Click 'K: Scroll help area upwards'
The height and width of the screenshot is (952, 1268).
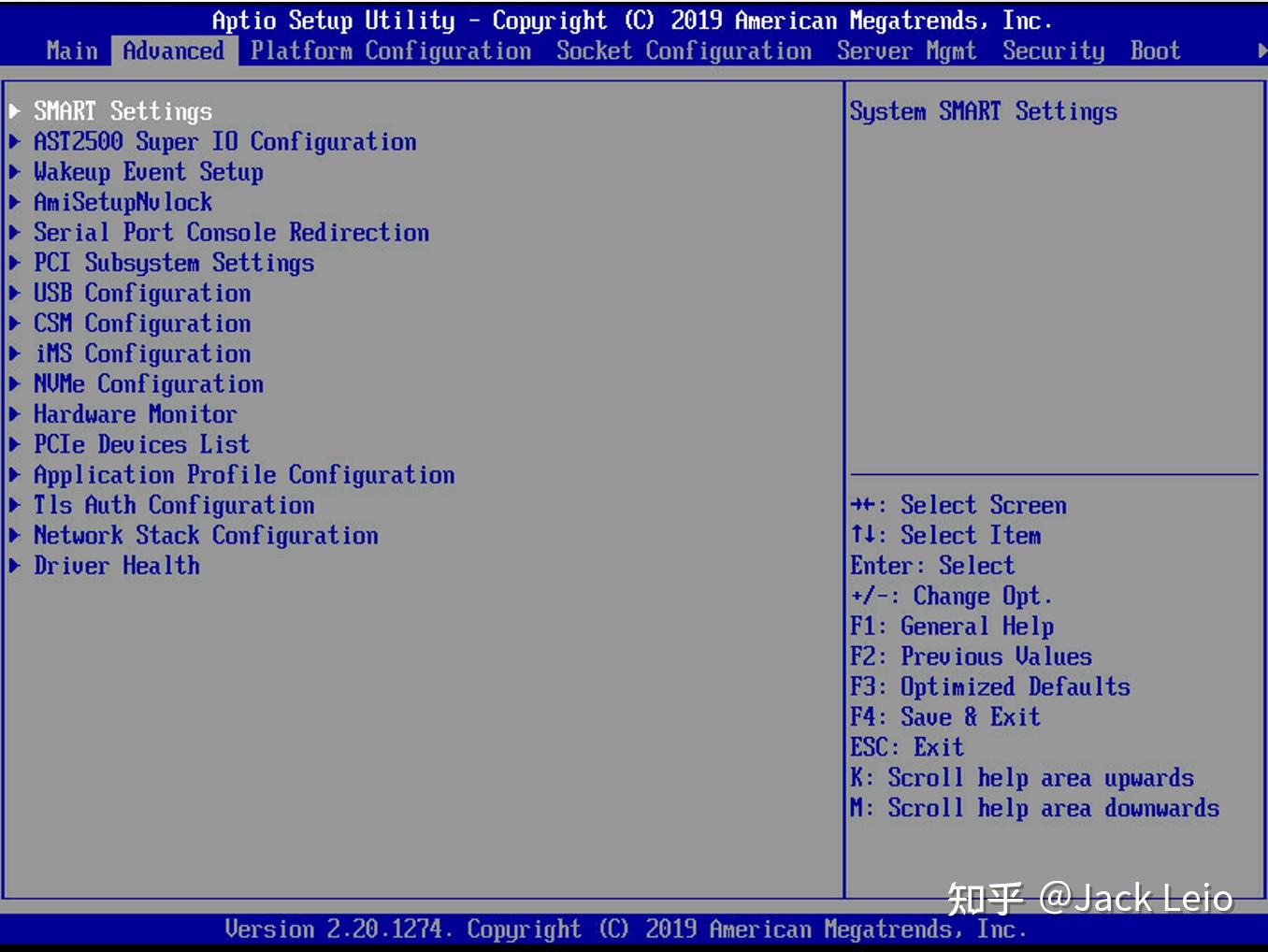click(1022, 778)
